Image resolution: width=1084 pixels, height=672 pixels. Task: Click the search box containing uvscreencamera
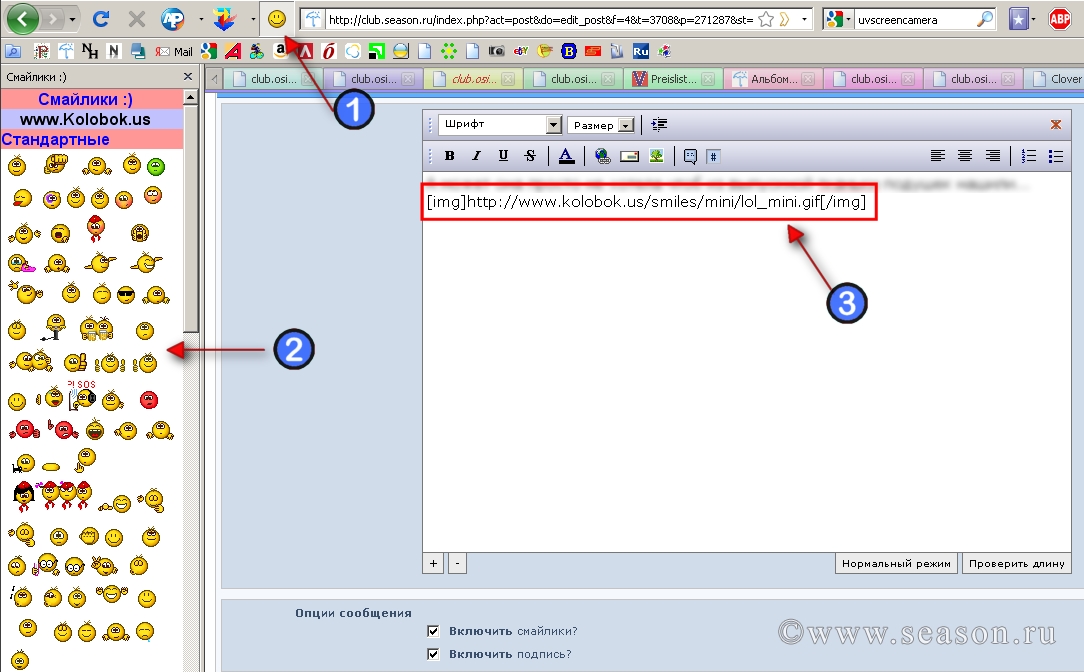(914, 19)
